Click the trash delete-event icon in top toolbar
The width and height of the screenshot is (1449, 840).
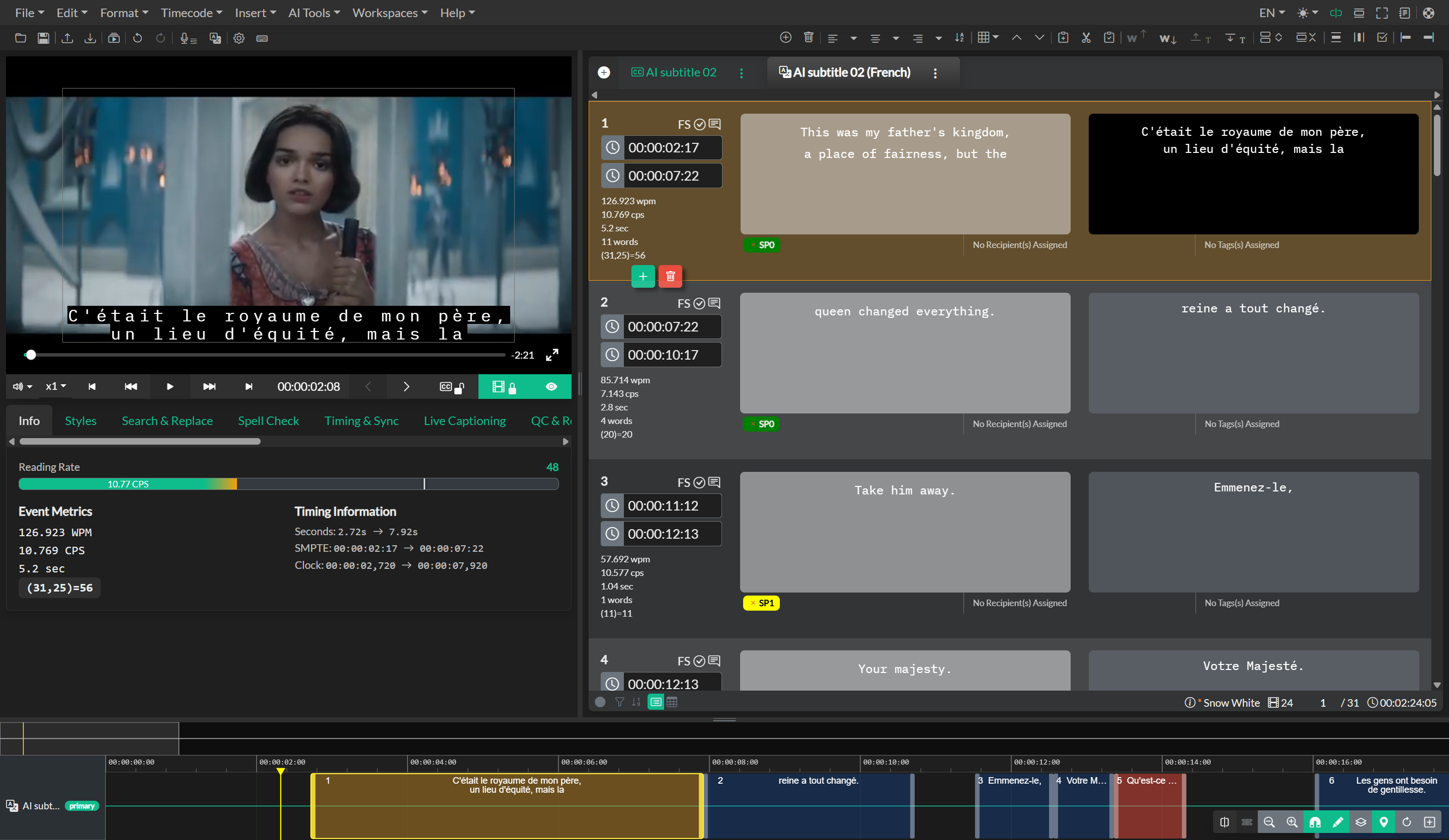coord(809,37)
